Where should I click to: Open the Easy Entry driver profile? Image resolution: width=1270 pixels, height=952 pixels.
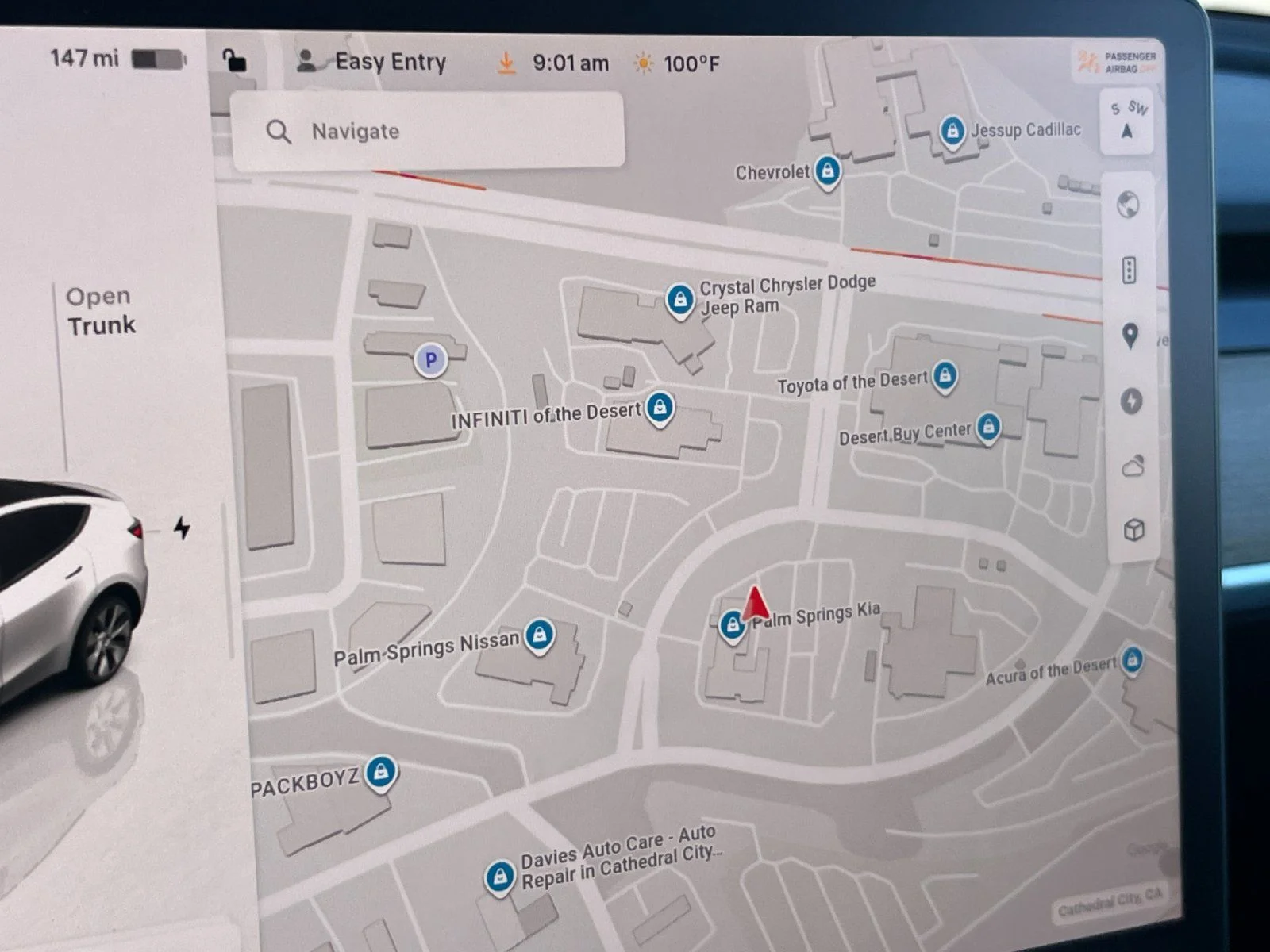click(x=371, y=61)
